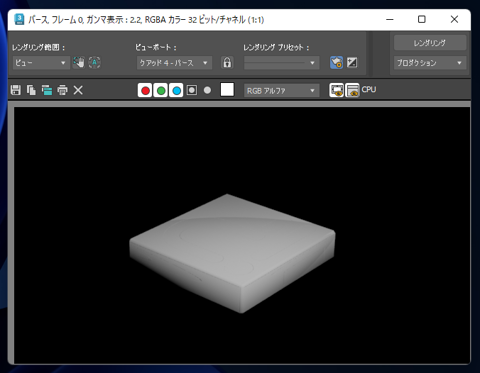Open the レンダリング プリセット dropdown
Image resolution: width=480 pixels, height=373 pixels.
point(281,63)
